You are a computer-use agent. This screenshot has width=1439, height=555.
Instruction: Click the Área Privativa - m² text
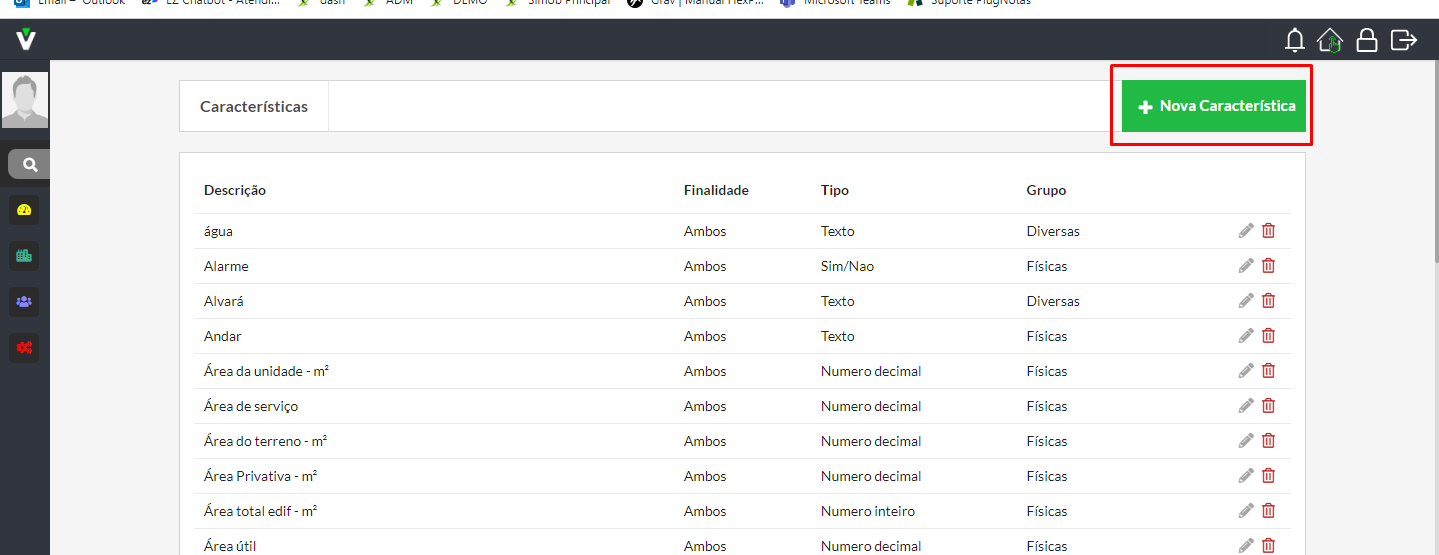261,476
